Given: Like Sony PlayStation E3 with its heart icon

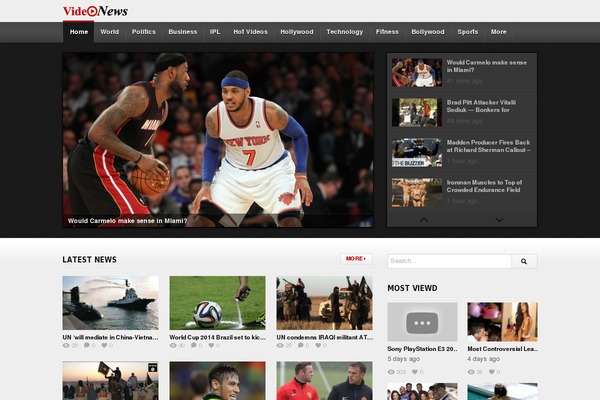Looking at the screenshot, I should pyautogui.click(x=415, y=372).
